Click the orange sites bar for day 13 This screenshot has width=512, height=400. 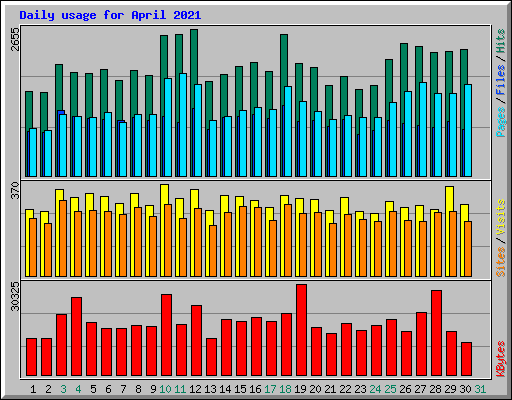213,251
